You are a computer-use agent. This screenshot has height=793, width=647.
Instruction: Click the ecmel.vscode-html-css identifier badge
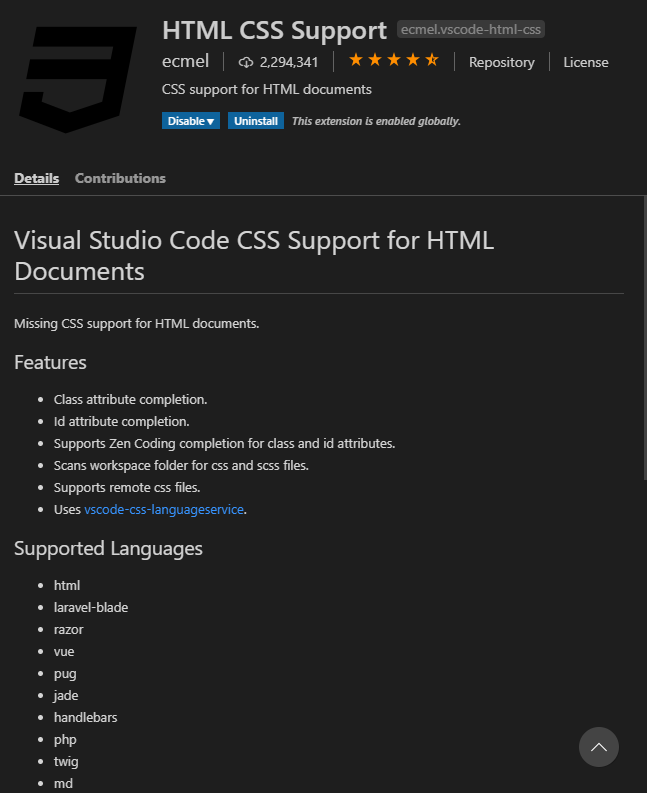[470, 29]
